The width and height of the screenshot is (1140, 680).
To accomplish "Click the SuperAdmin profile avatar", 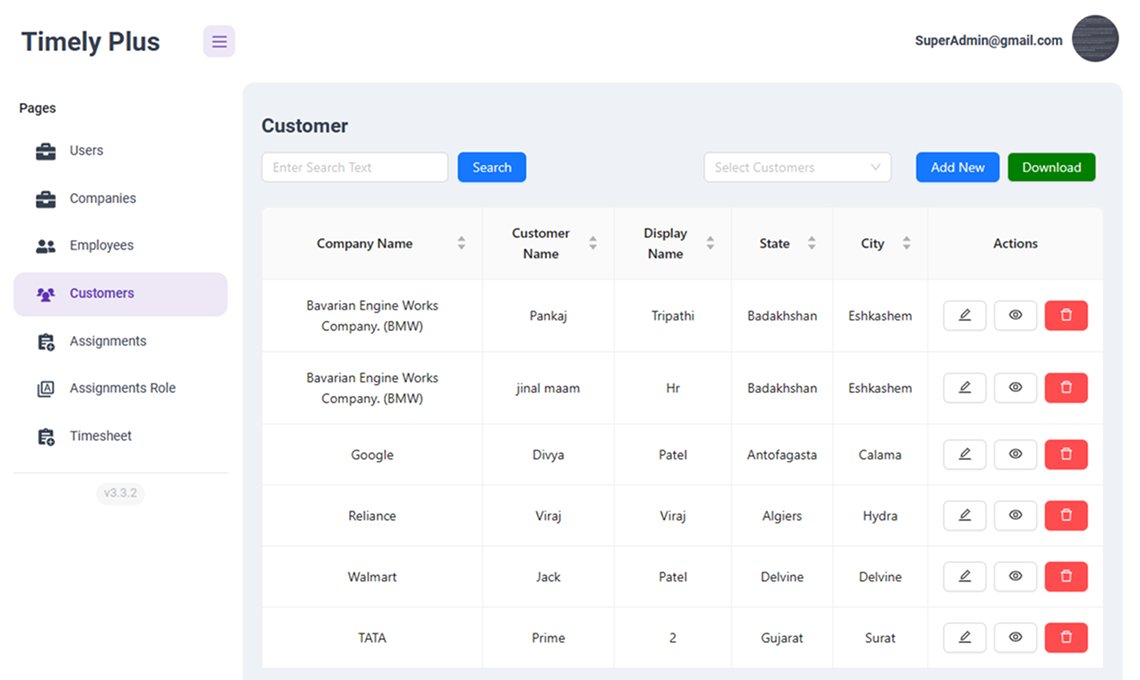I will coord(1095,39).
